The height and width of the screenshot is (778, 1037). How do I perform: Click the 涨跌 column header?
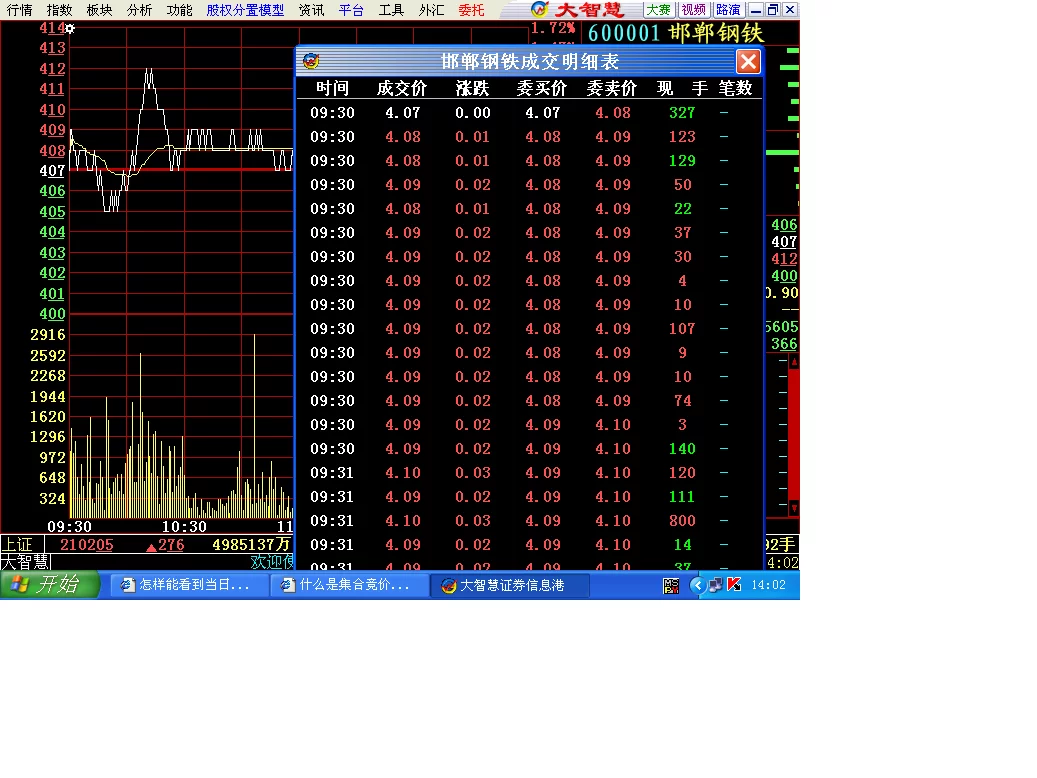472,88
